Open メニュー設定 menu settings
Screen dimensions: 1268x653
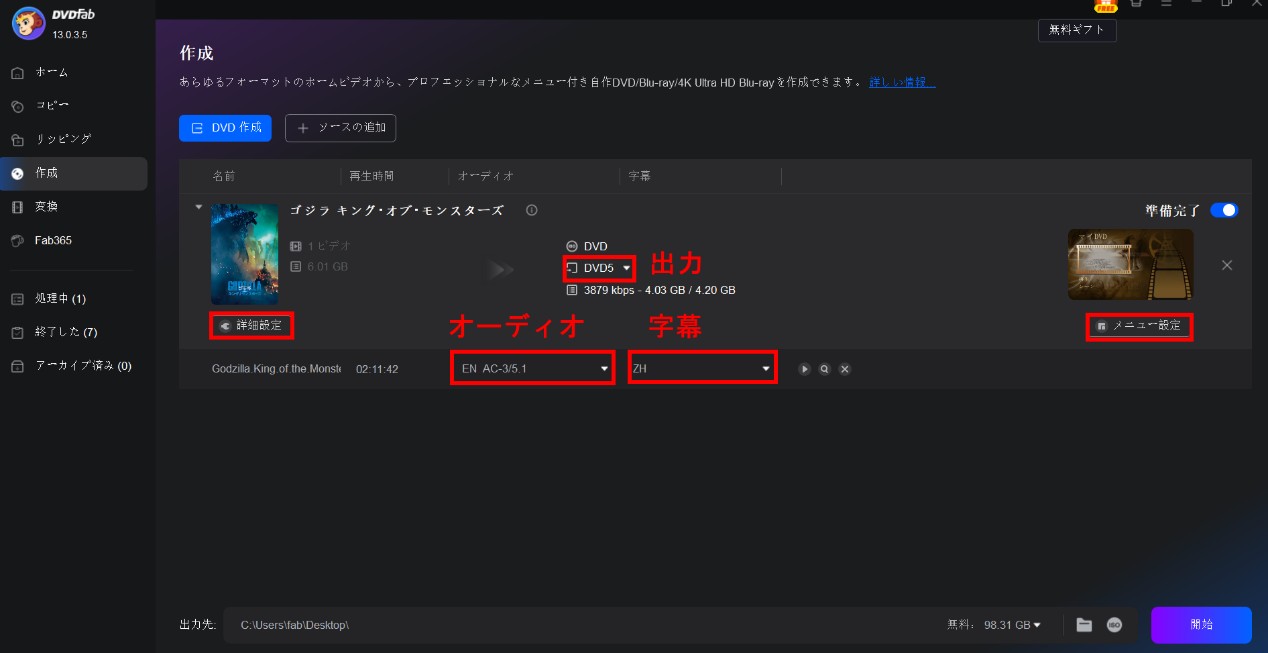pyautogui.click(x=1139, y=325)
